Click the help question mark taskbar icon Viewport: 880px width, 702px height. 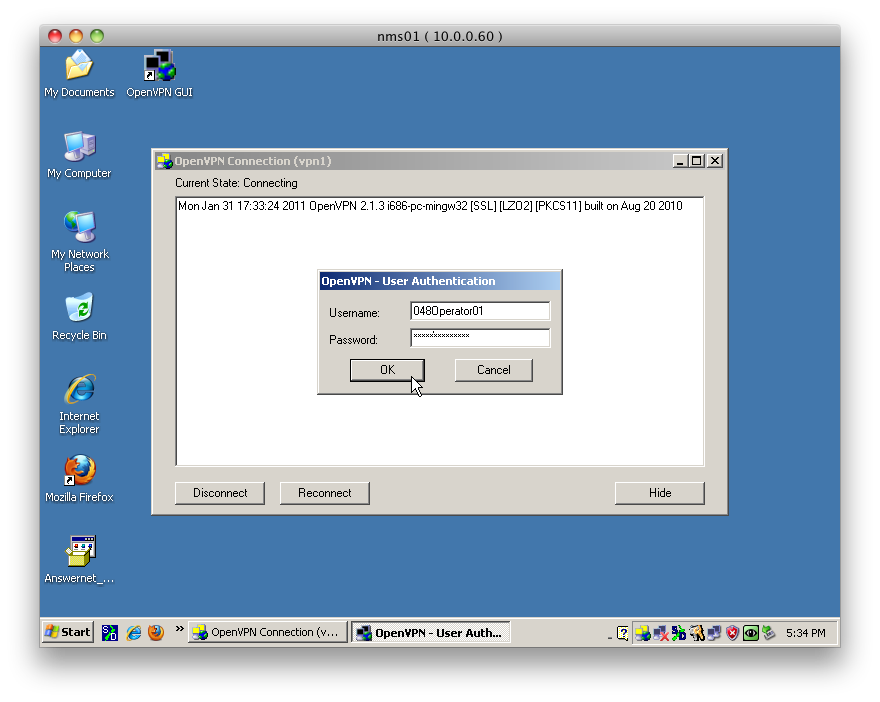[x=622, y=634]
